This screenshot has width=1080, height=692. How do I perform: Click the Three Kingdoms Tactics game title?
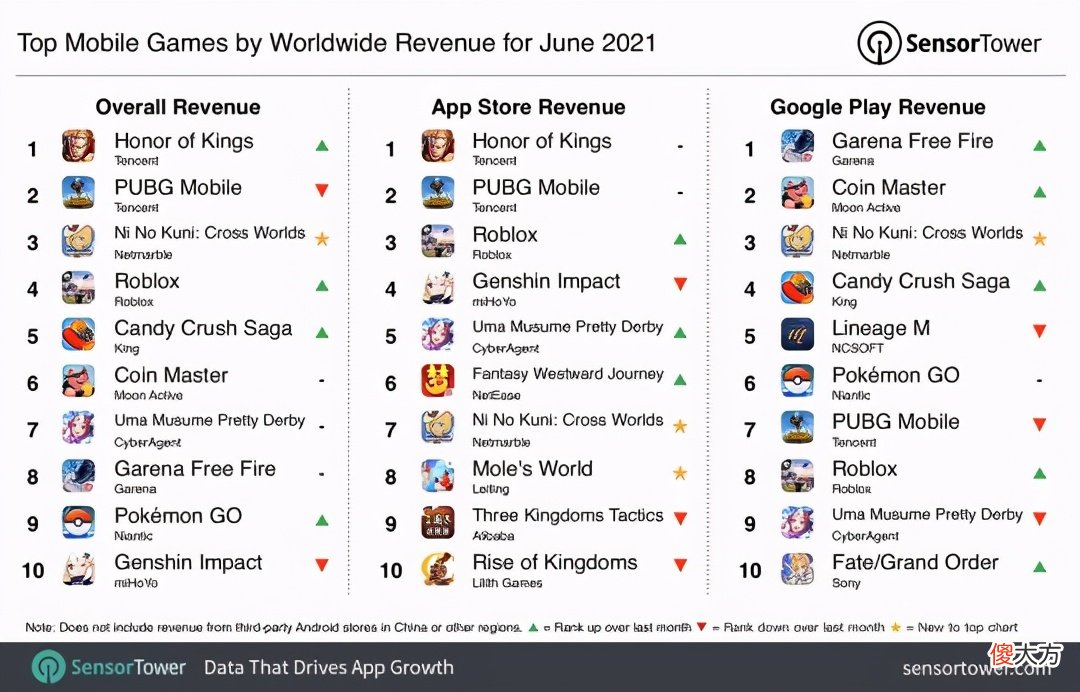pyautogui.click(x=568, y=515)
